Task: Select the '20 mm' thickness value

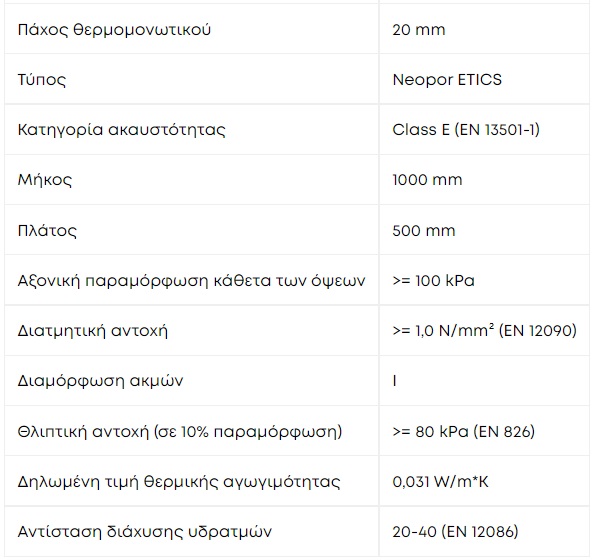Action: point(419,30)
